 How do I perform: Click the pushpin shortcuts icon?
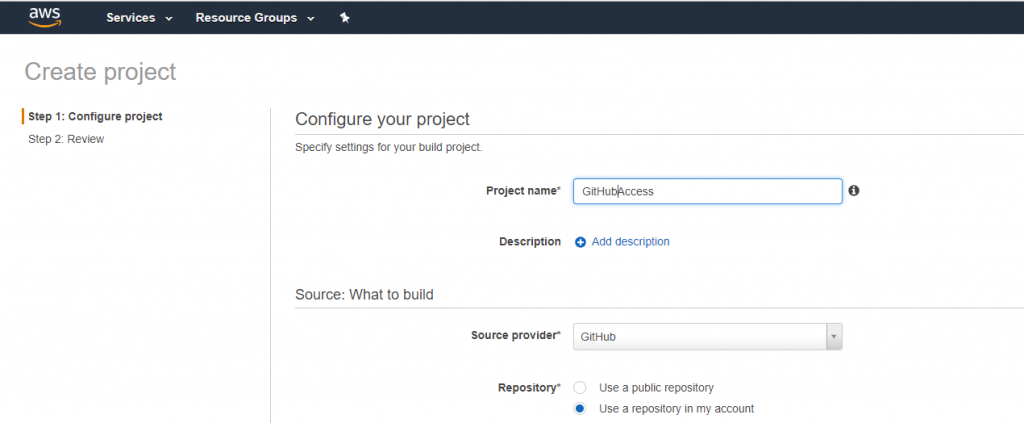(345, 18)
